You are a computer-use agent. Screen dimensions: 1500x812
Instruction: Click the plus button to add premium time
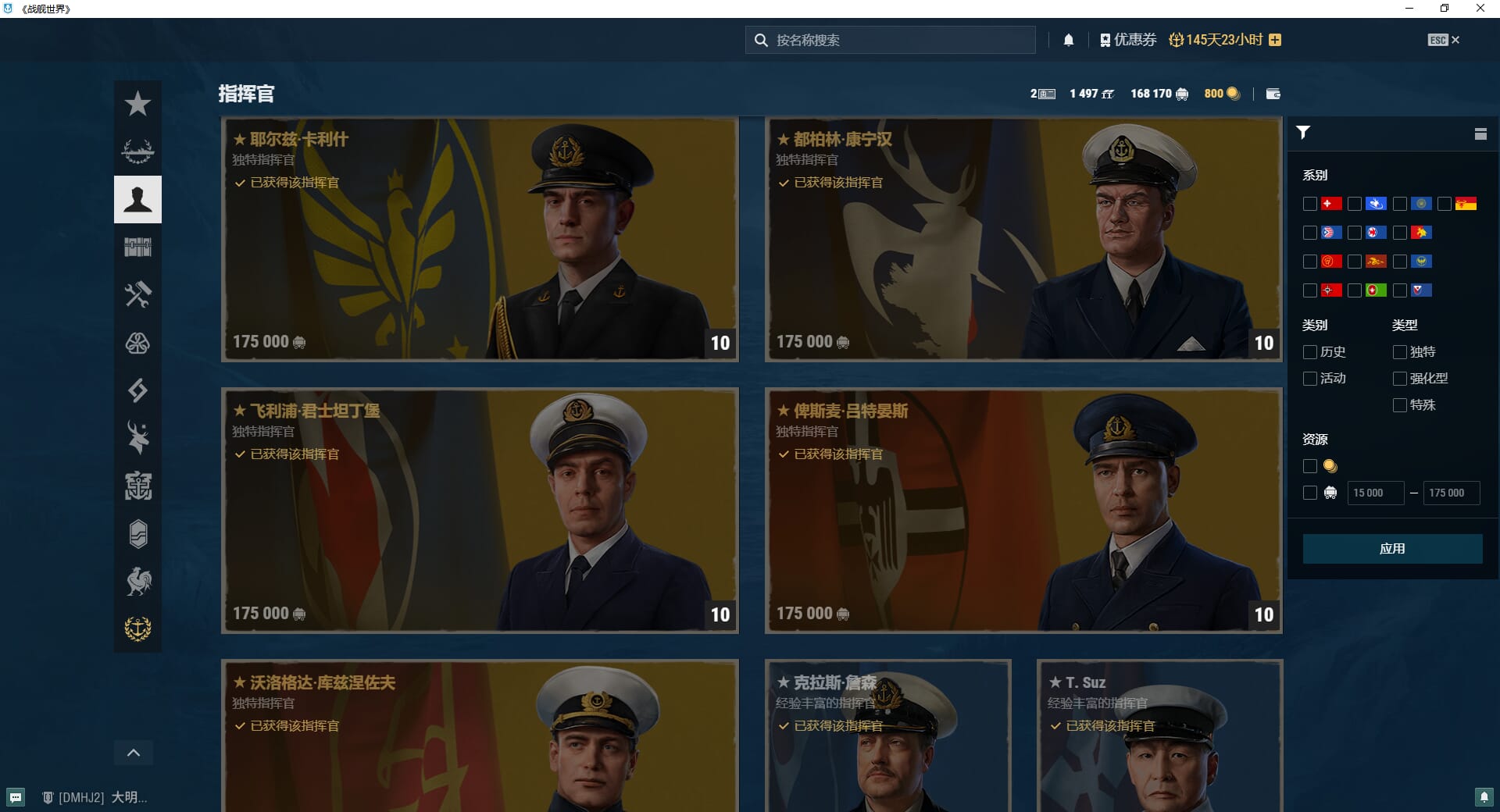click(x=1275, y=40)
